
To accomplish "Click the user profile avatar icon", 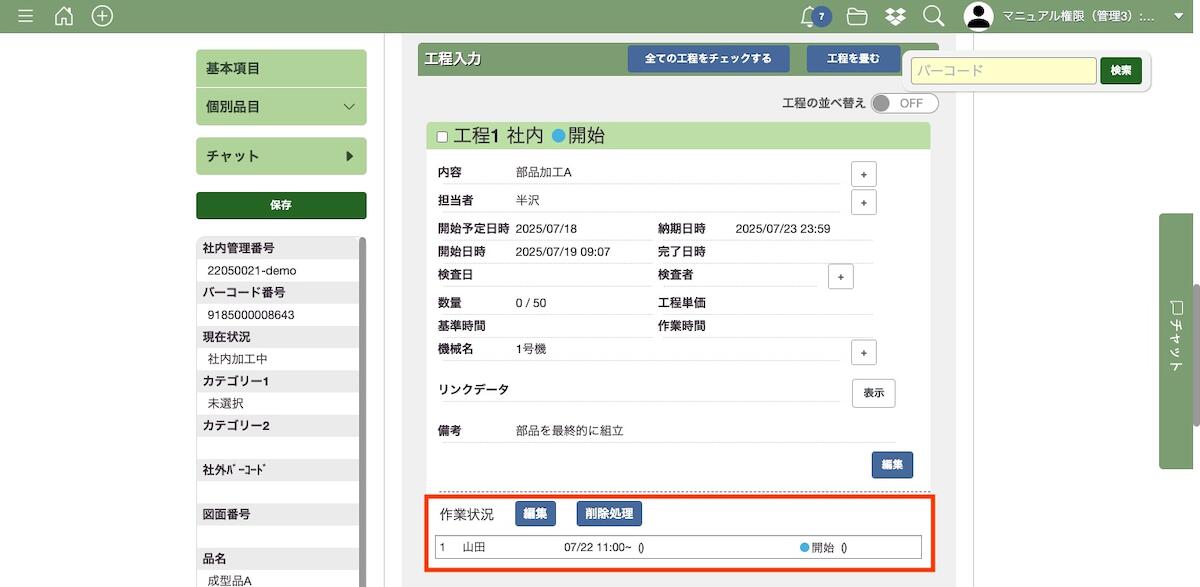I will [978, 16].
